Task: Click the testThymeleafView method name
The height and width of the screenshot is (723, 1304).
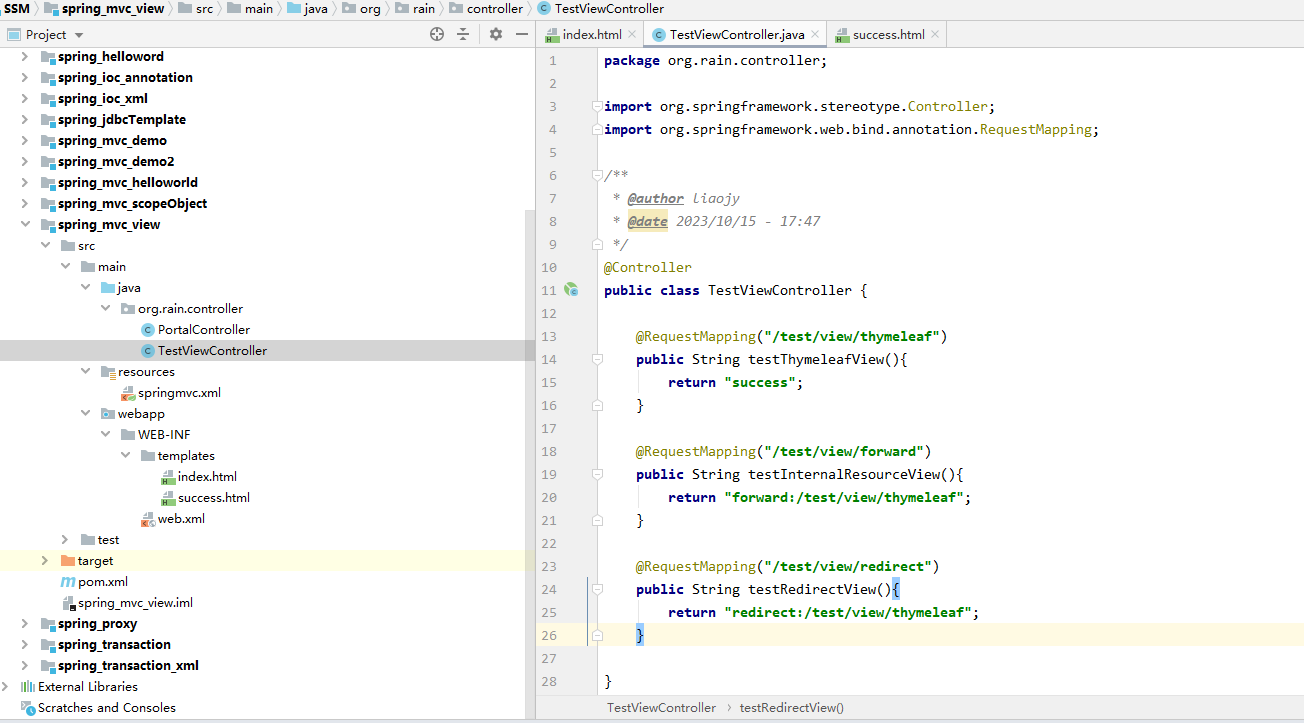Action: coord(815,360)
